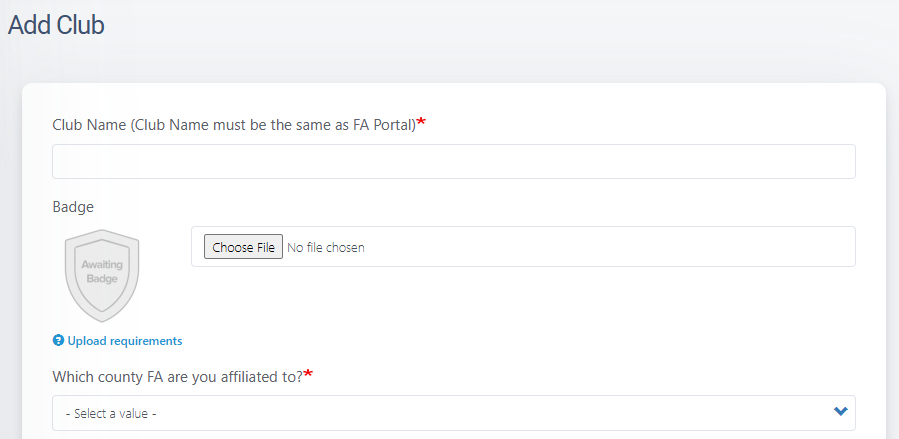Click the 'Awaiting Badge' text inside the shield

(101, 271)
